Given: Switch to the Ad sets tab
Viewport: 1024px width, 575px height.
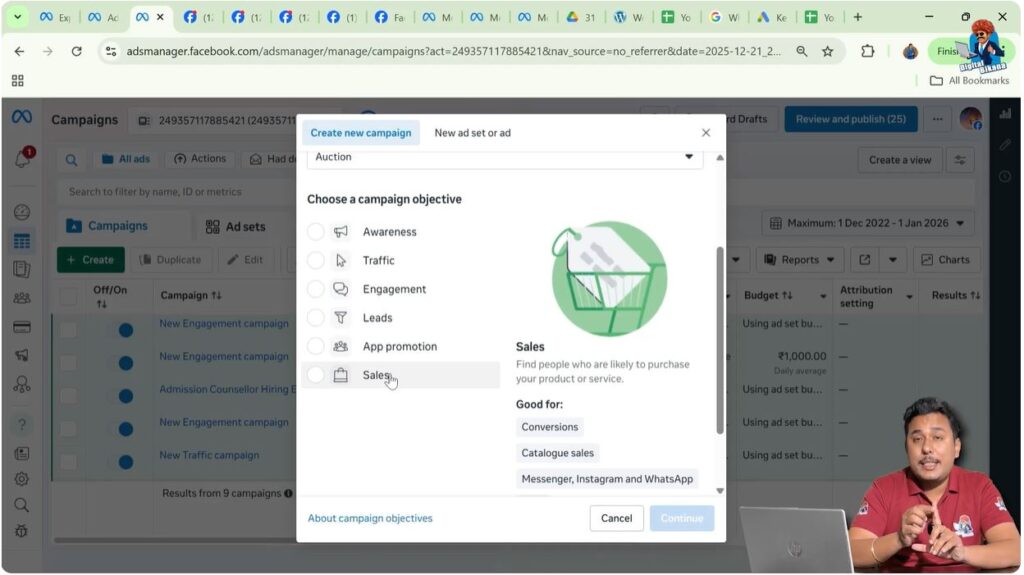Looking at the screenshot, I should click(x=235, y=227).
